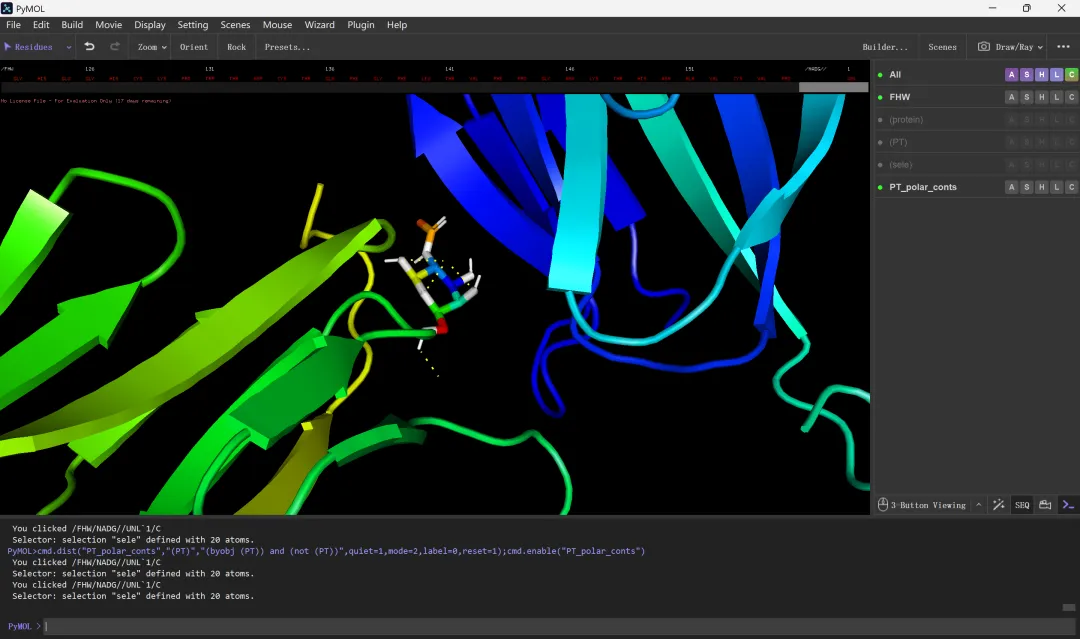The image size is (1080, 639).
Task: Open the Movie menu
Action: 109,25
